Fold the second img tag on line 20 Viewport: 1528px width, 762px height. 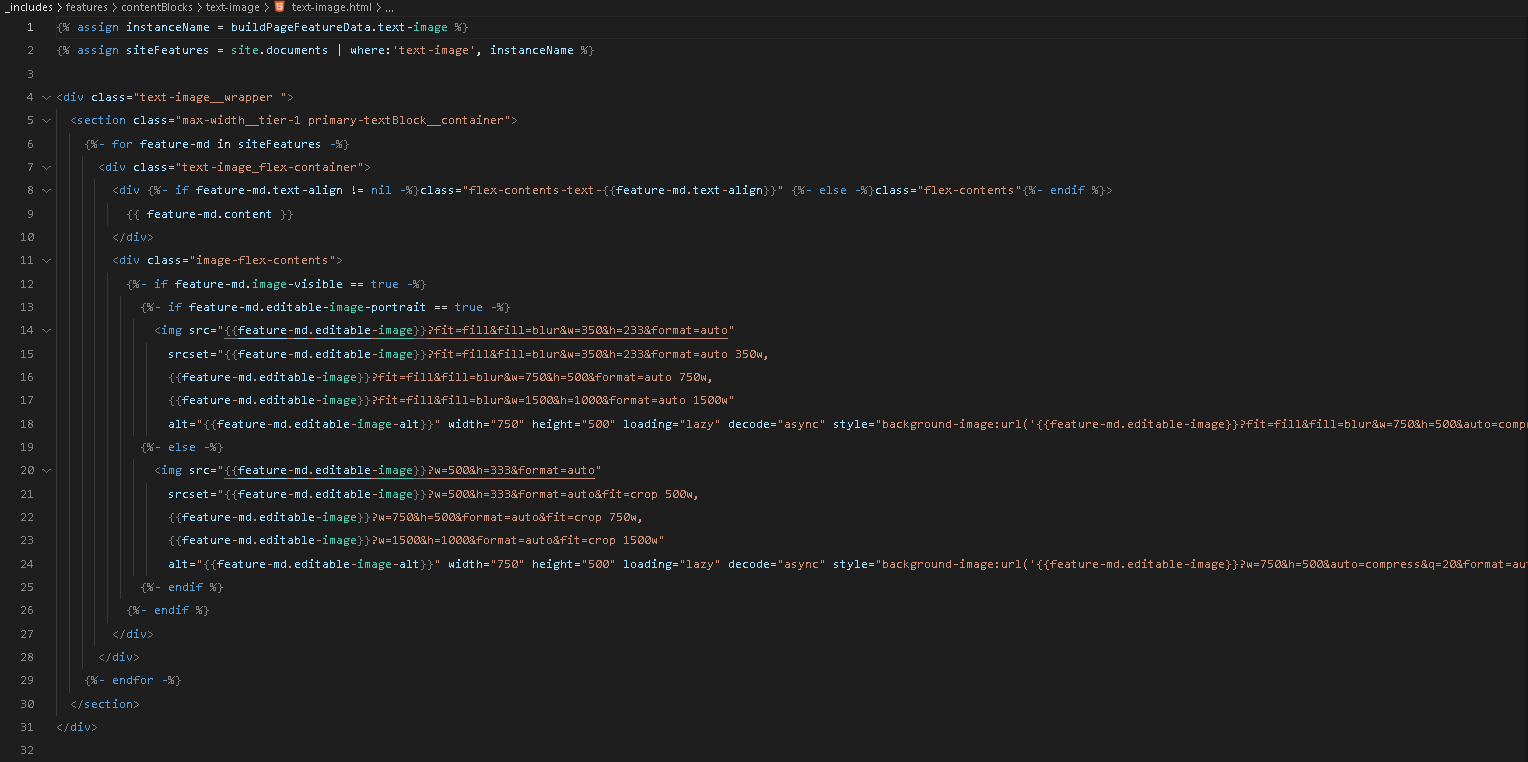(x=46, y=470)
